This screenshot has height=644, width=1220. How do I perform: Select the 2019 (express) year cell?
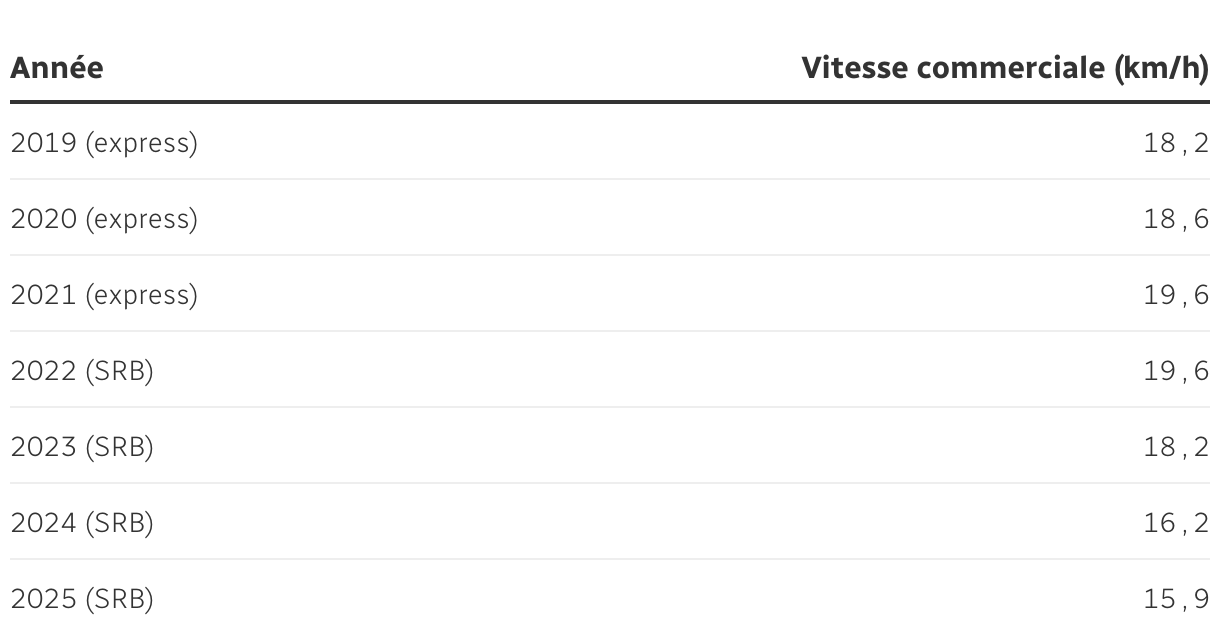point(104,143)
